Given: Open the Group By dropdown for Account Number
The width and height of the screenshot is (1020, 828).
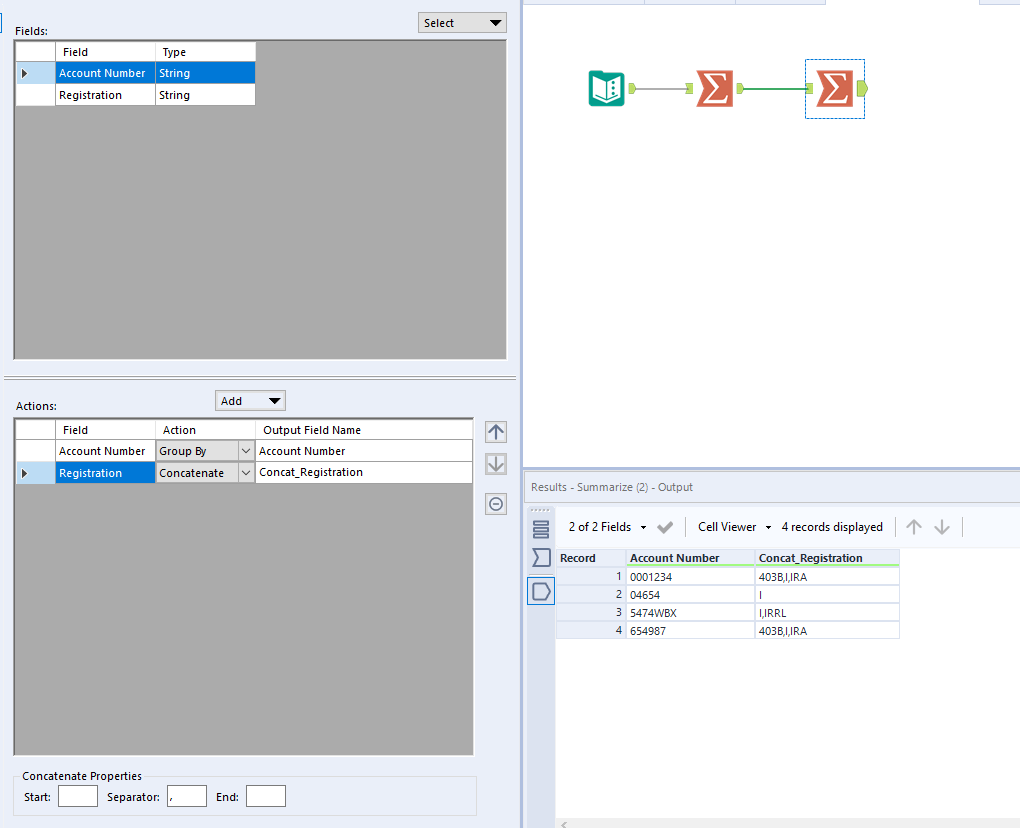Looking at the screenshot, I should tap(243, 450).
